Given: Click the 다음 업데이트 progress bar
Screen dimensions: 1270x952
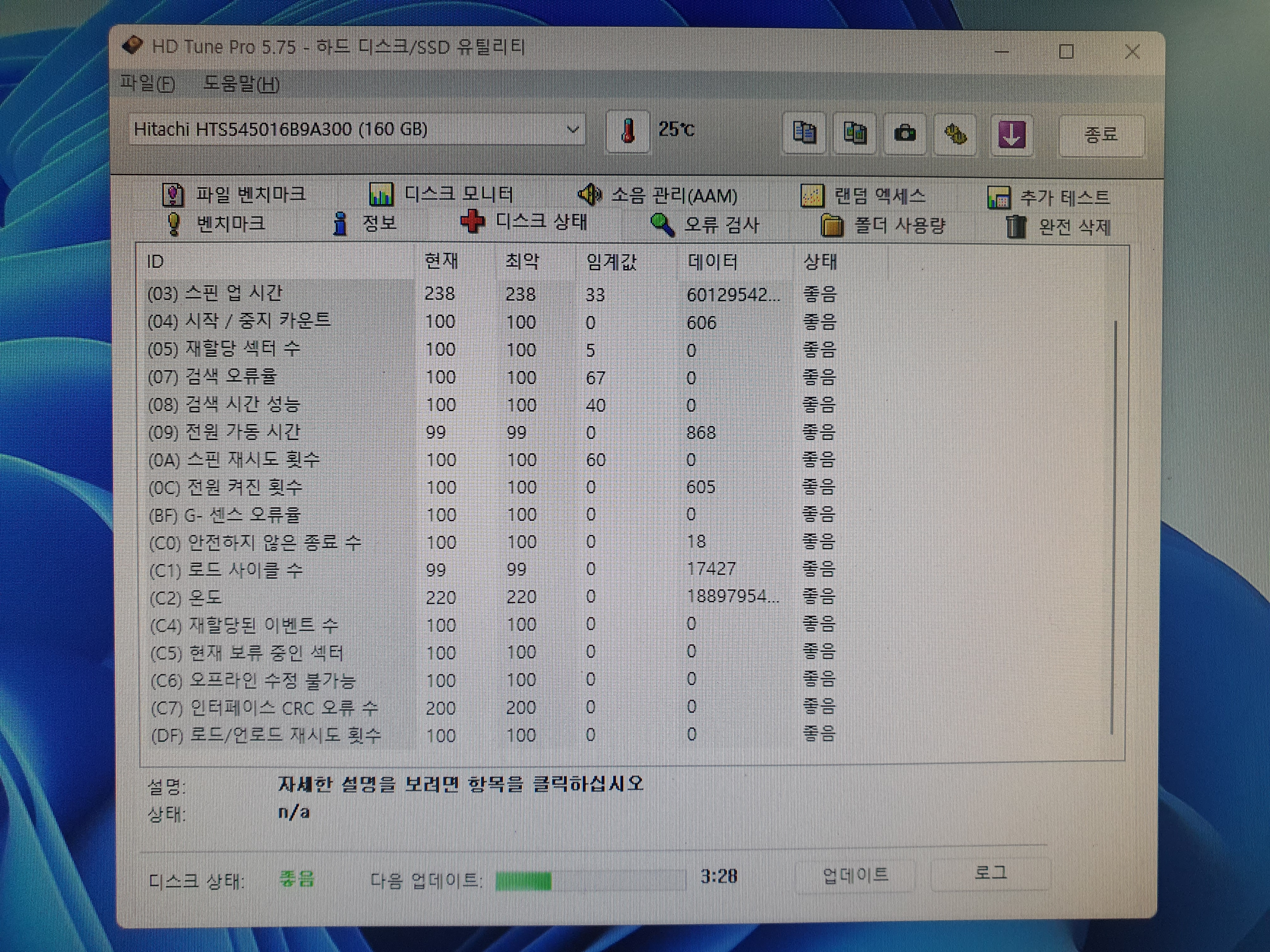Looking at the screenshot, I should point(591,880).
